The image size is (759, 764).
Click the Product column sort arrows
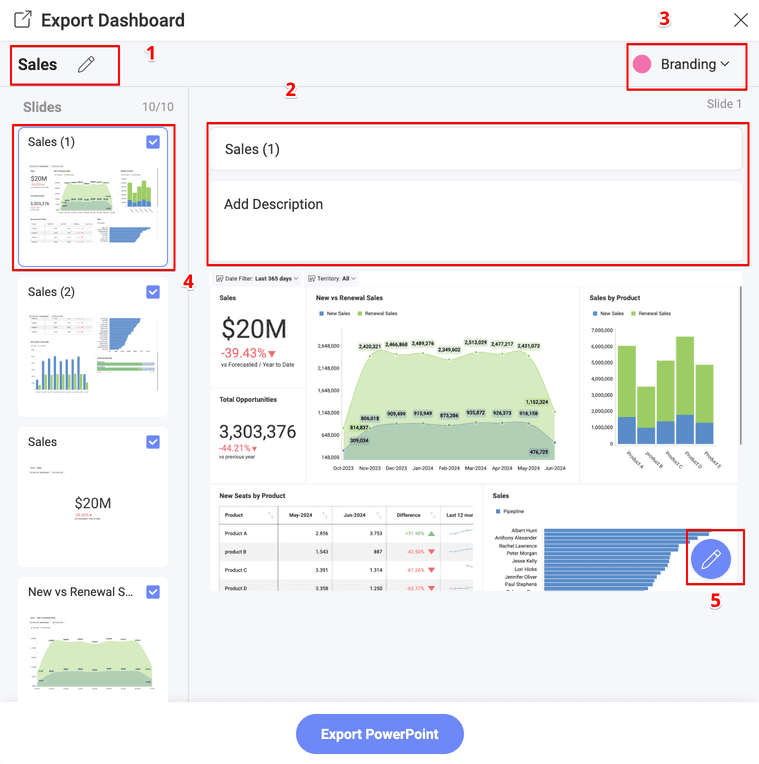point(270,515)
